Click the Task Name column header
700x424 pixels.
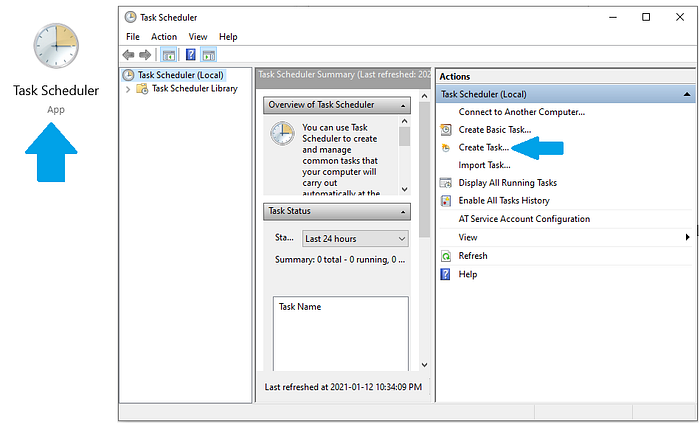[300, 307]
